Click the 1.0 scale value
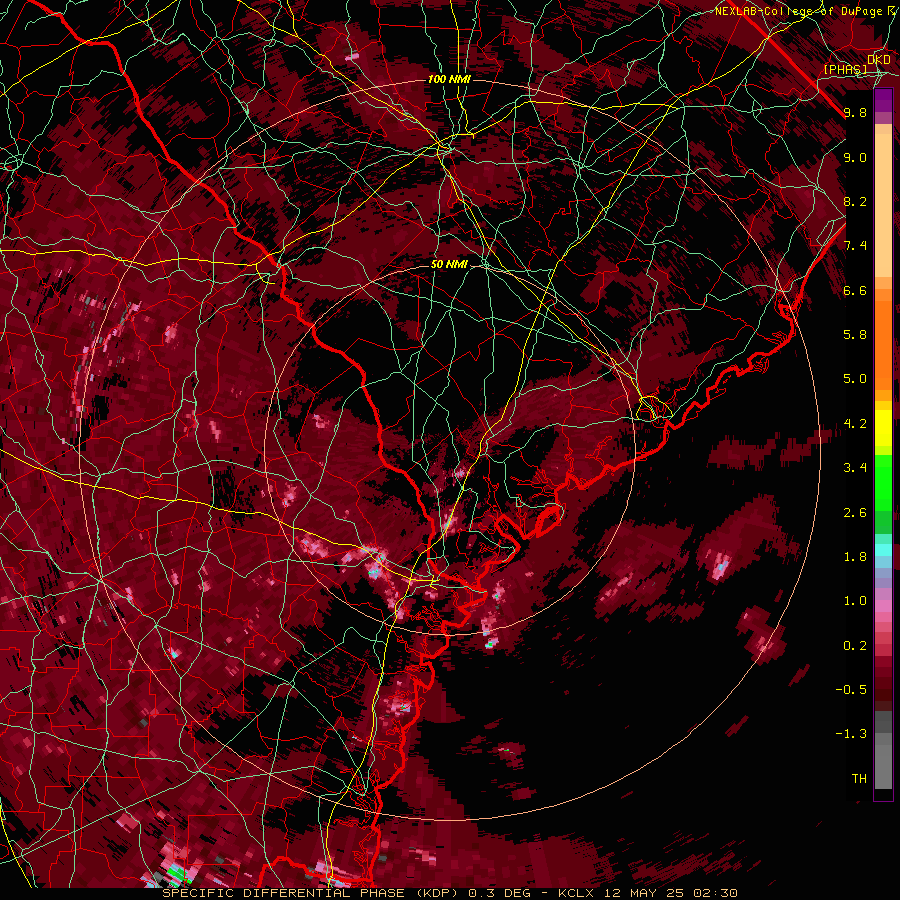900x900 pixels. (855, 601)
